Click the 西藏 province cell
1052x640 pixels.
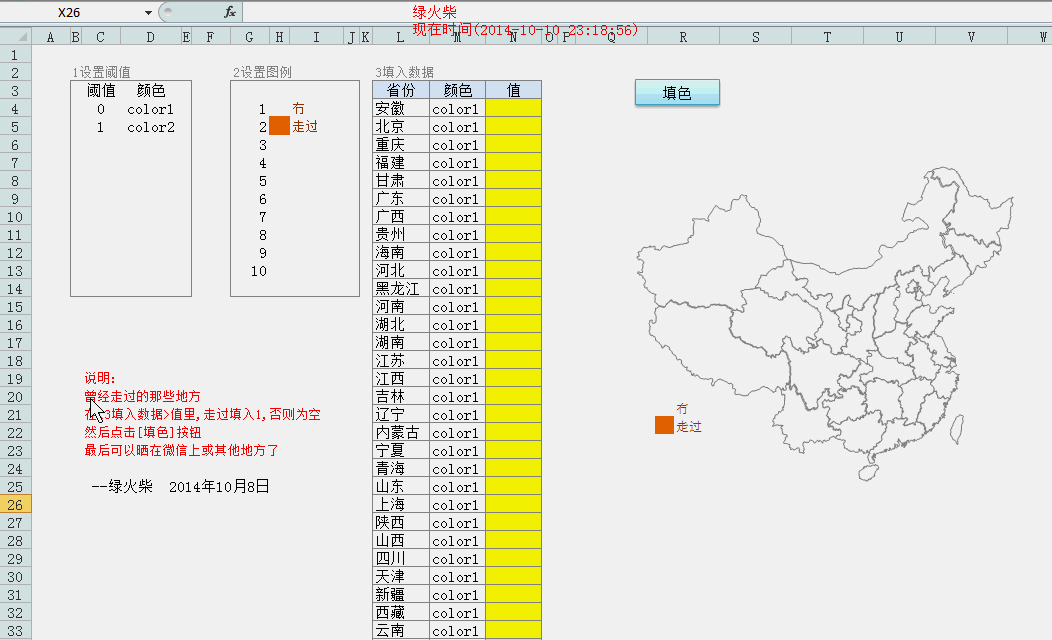pos(401,612)
